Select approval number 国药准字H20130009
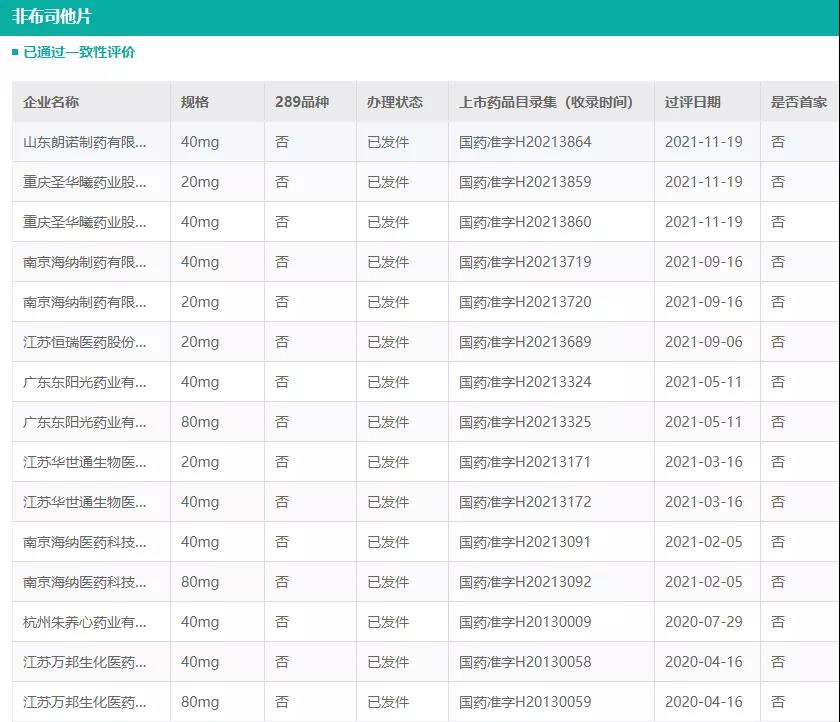The height and width of the screenshot is (722, 840). pos(525,622)
